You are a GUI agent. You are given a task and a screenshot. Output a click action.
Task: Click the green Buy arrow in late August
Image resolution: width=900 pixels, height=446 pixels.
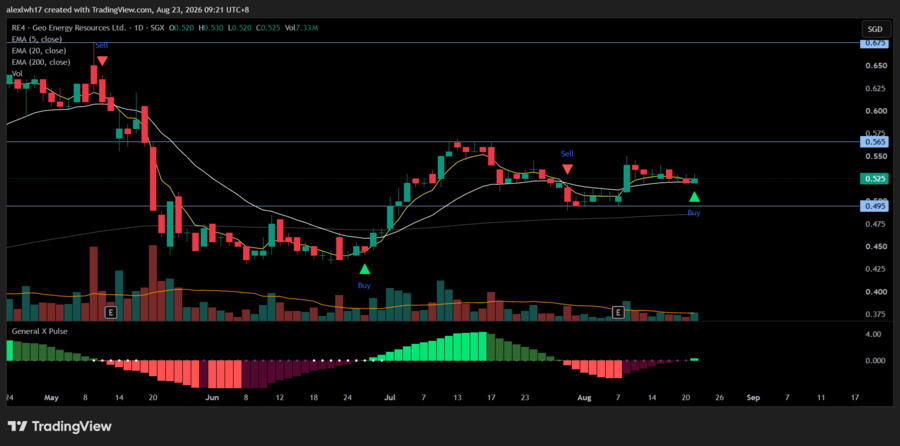coord(694,197)
